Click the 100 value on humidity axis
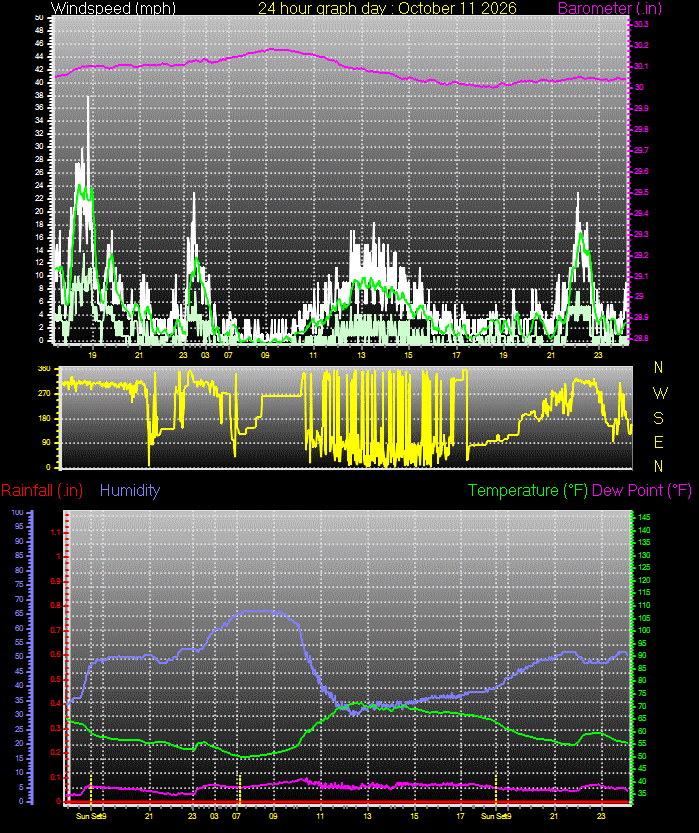This screenshot has height=833, width=699. 17,513
